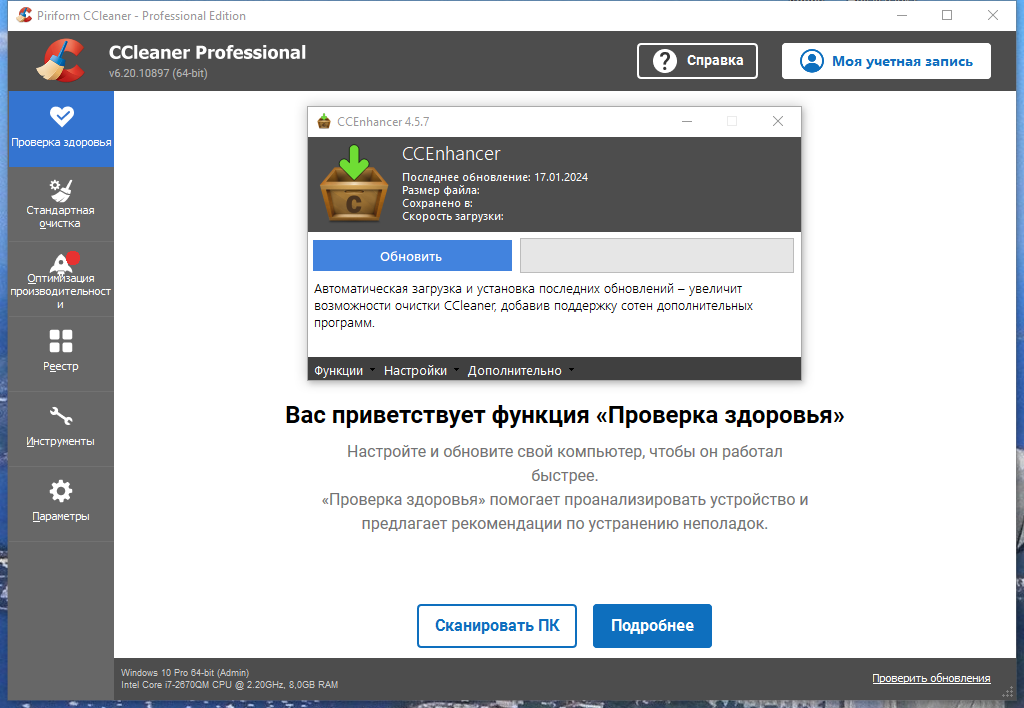Switch to the Реестр tab

60,340
